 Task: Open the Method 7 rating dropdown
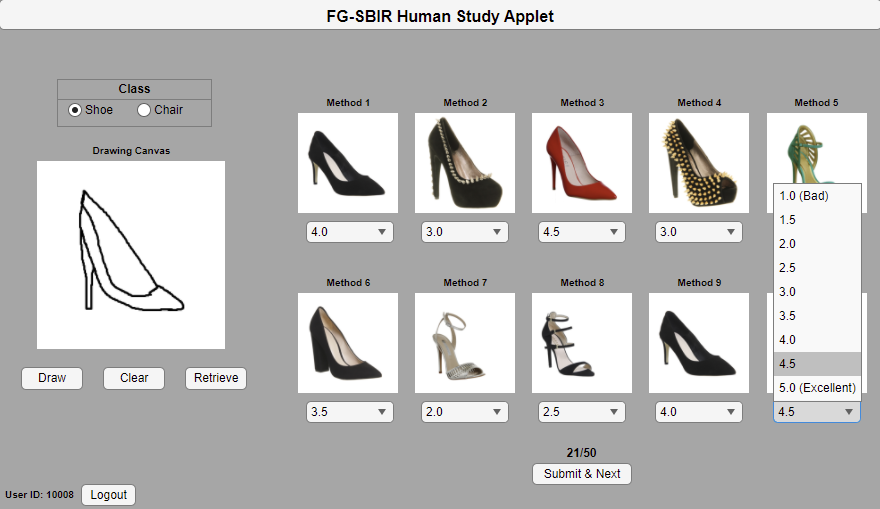click(x=465, y=412)
